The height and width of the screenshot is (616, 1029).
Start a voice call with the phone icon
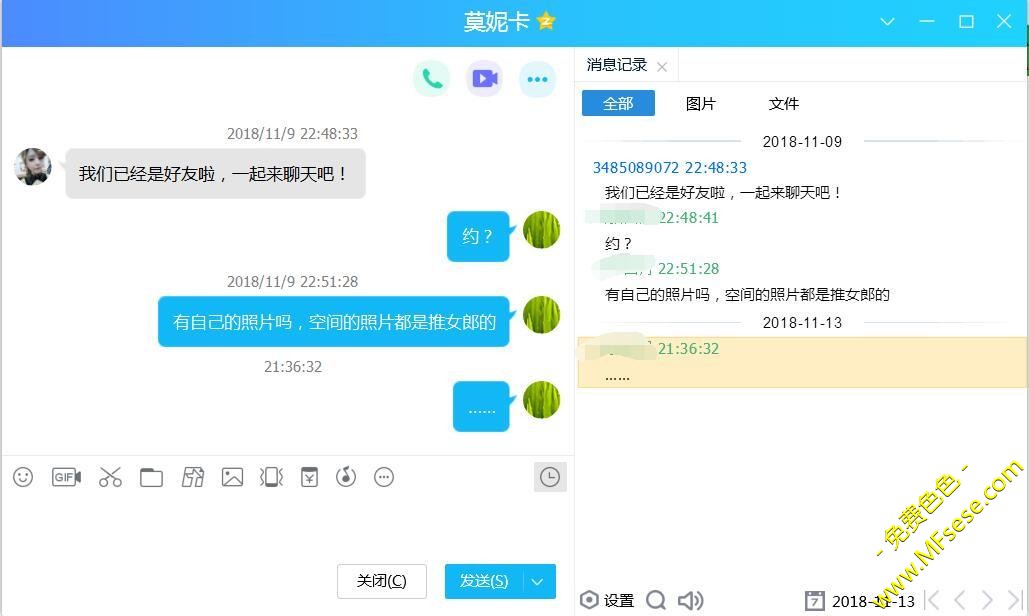pos(432,79)
